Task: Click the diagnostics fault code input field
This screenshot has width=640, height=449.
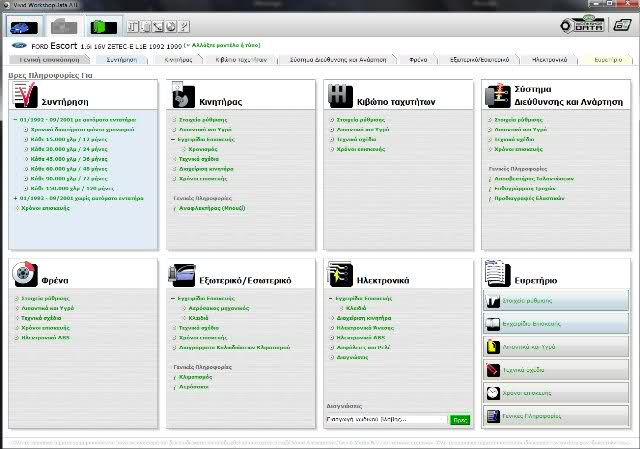Action: pos(387,421)
